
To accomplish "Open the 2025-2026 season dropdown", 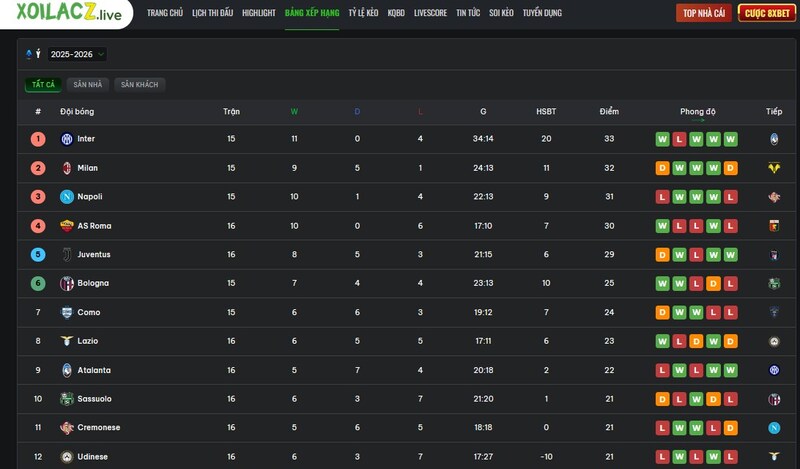I will click(x=77, y=54).
